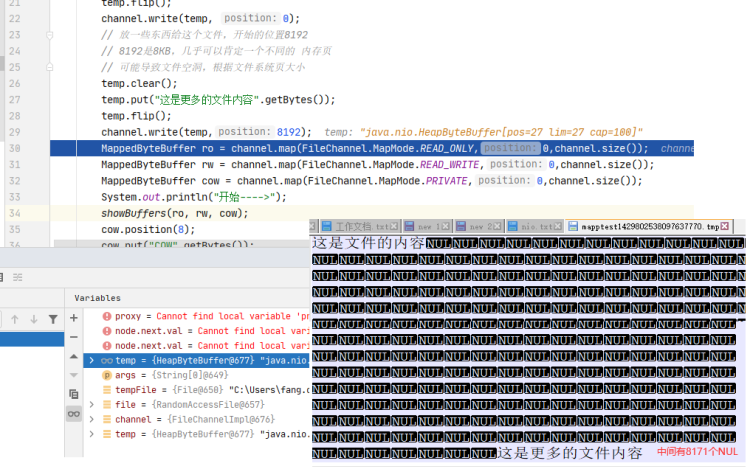Close the mapptest tmp file tab
Screen dimensions: 750x469
tap(728, 227)
